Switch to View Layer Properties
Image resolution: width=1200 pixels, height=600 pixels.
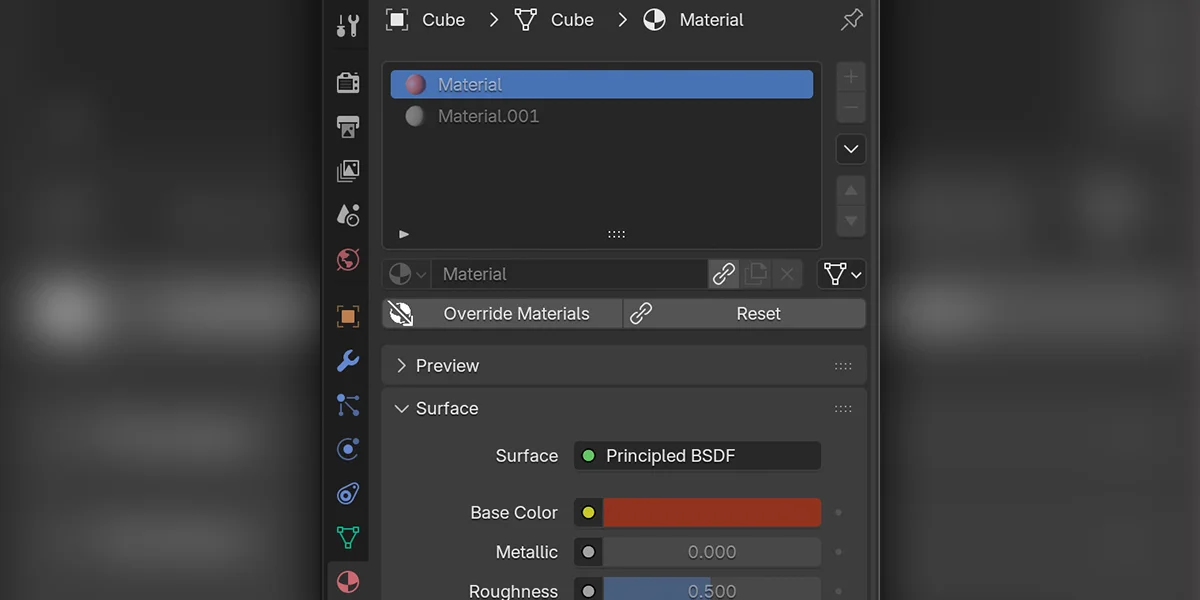[347, 170]
